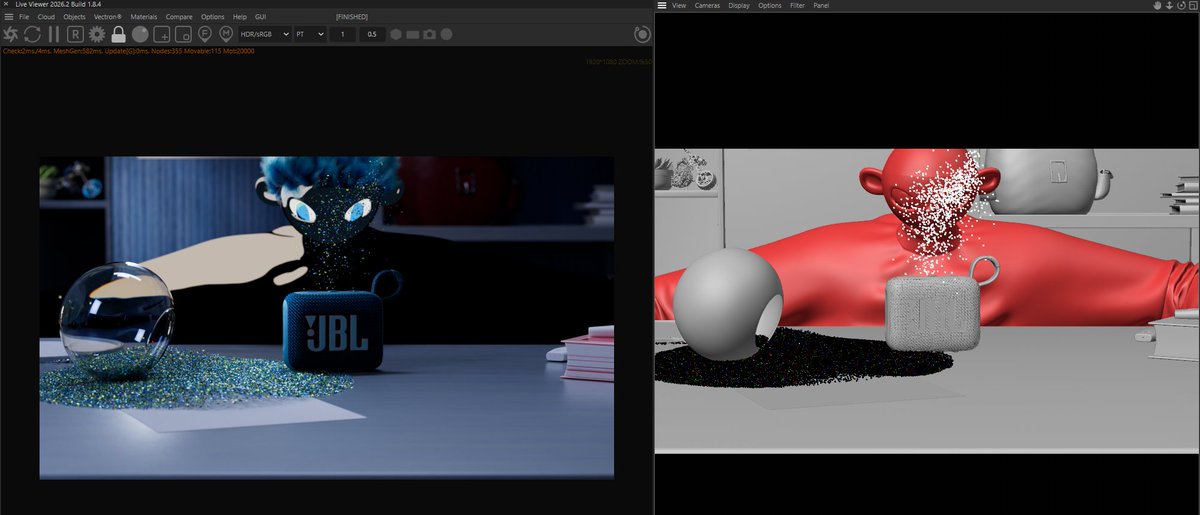Open the Live Viewer Options menu
The height and width of the screenshot is (515, 1200).
click(x=213, y=17)
